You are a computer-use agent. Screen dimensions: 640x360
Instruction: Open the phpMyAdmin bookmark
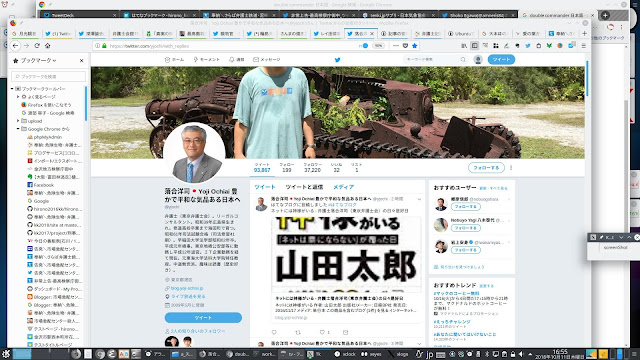(x=44, y=137)
